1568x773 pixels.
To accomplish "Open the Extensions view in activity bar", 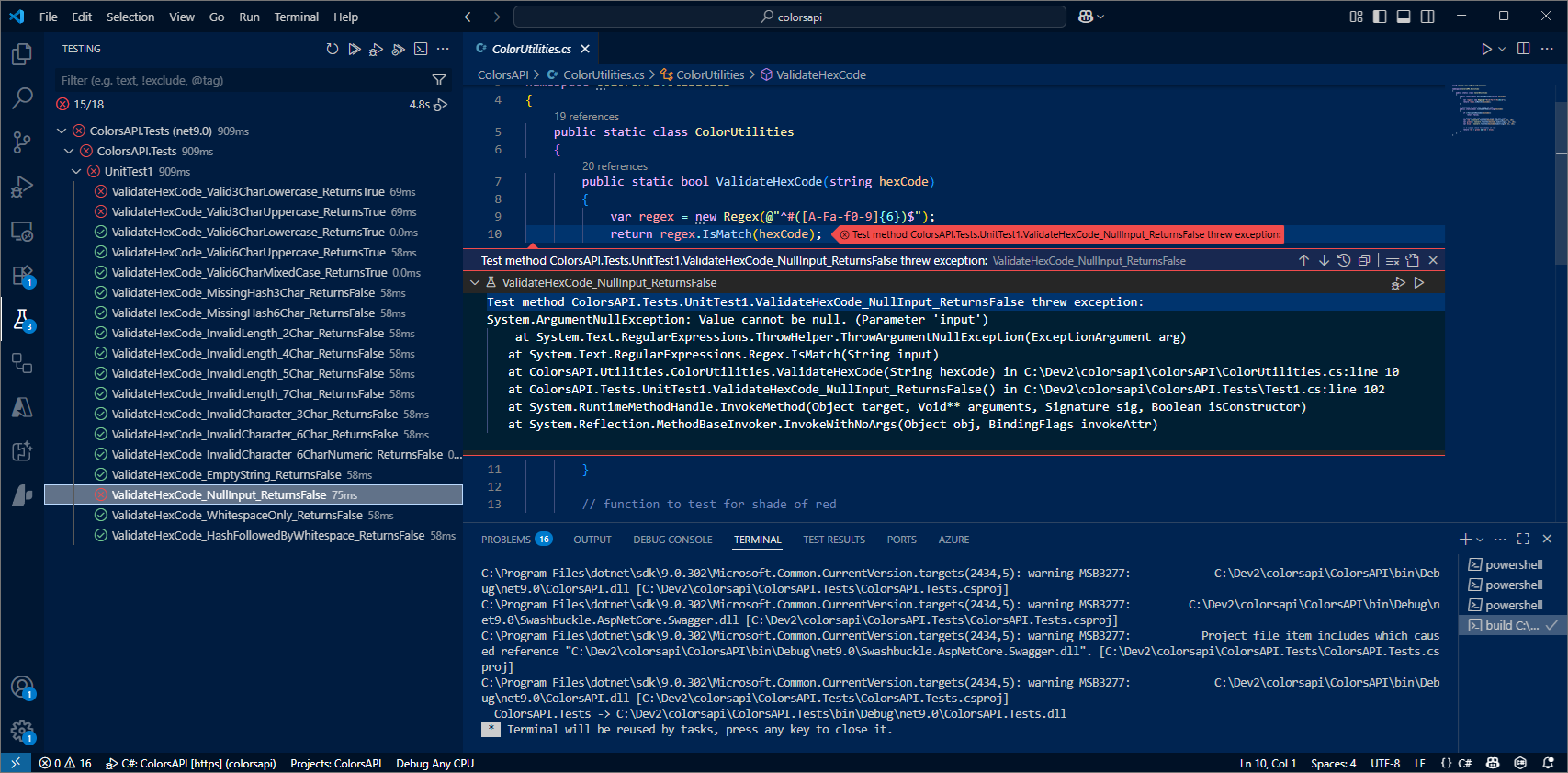I will point(22,275).
